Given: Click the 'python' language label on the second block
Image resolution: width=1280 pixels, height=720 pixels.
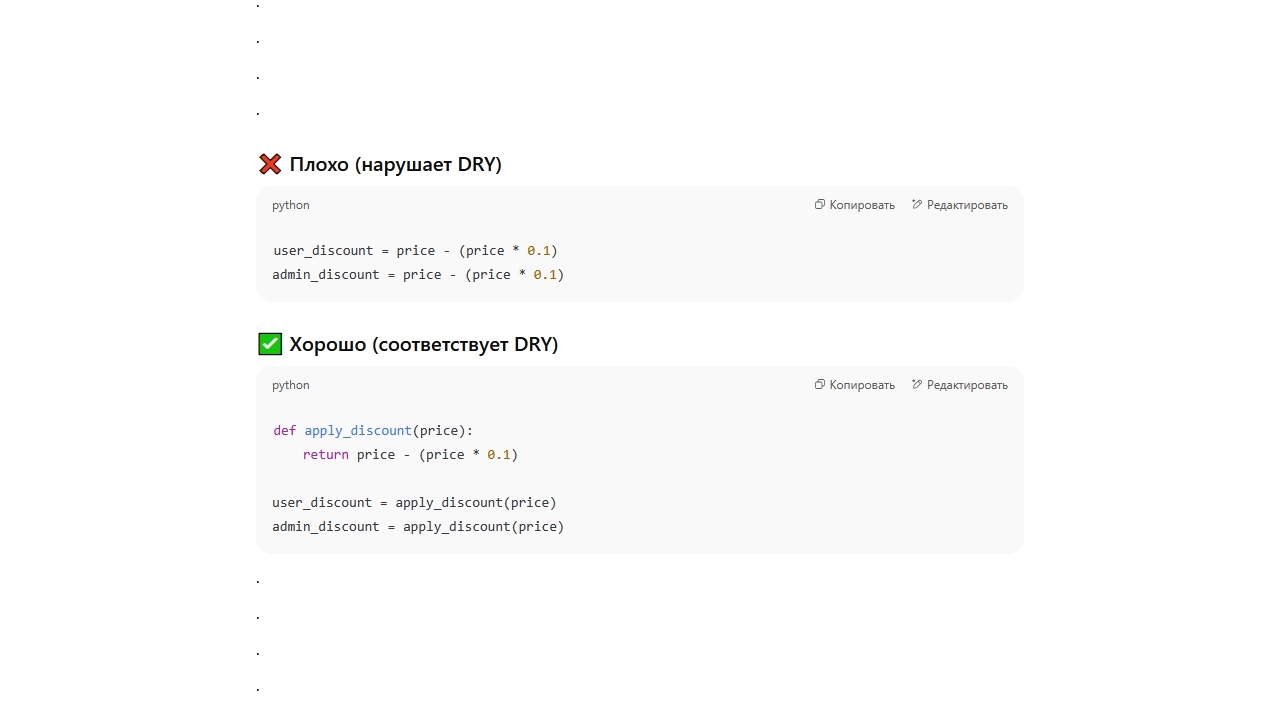Looking at the screenshot, I should pos(290,385).
